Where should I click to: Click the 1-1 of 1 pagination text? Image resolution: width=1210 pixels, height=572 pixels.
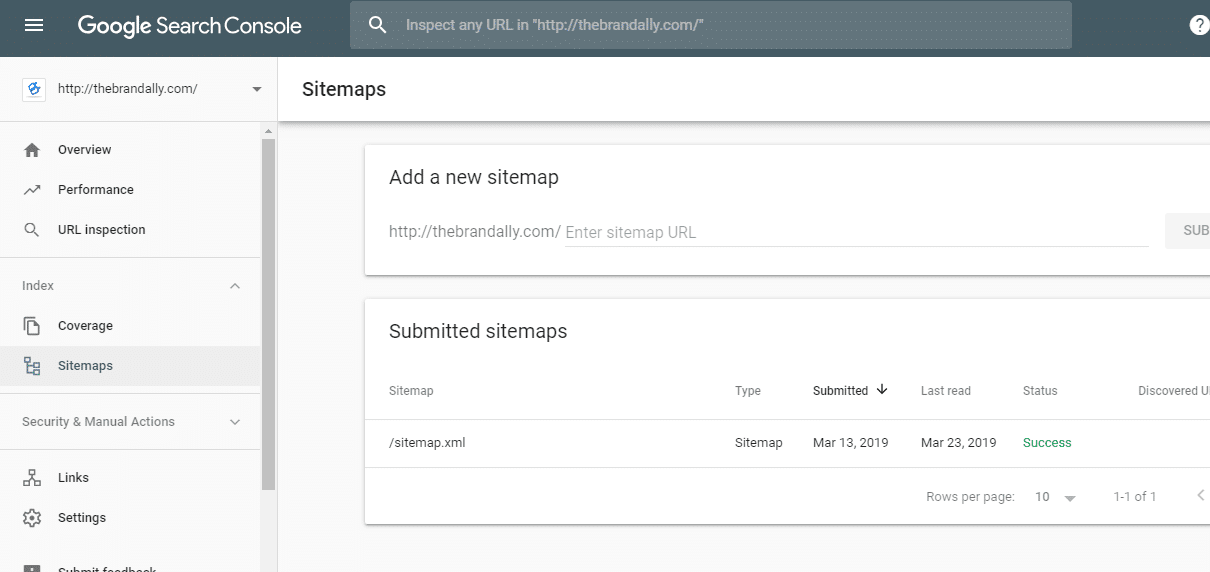click(x=1135, y=497)
